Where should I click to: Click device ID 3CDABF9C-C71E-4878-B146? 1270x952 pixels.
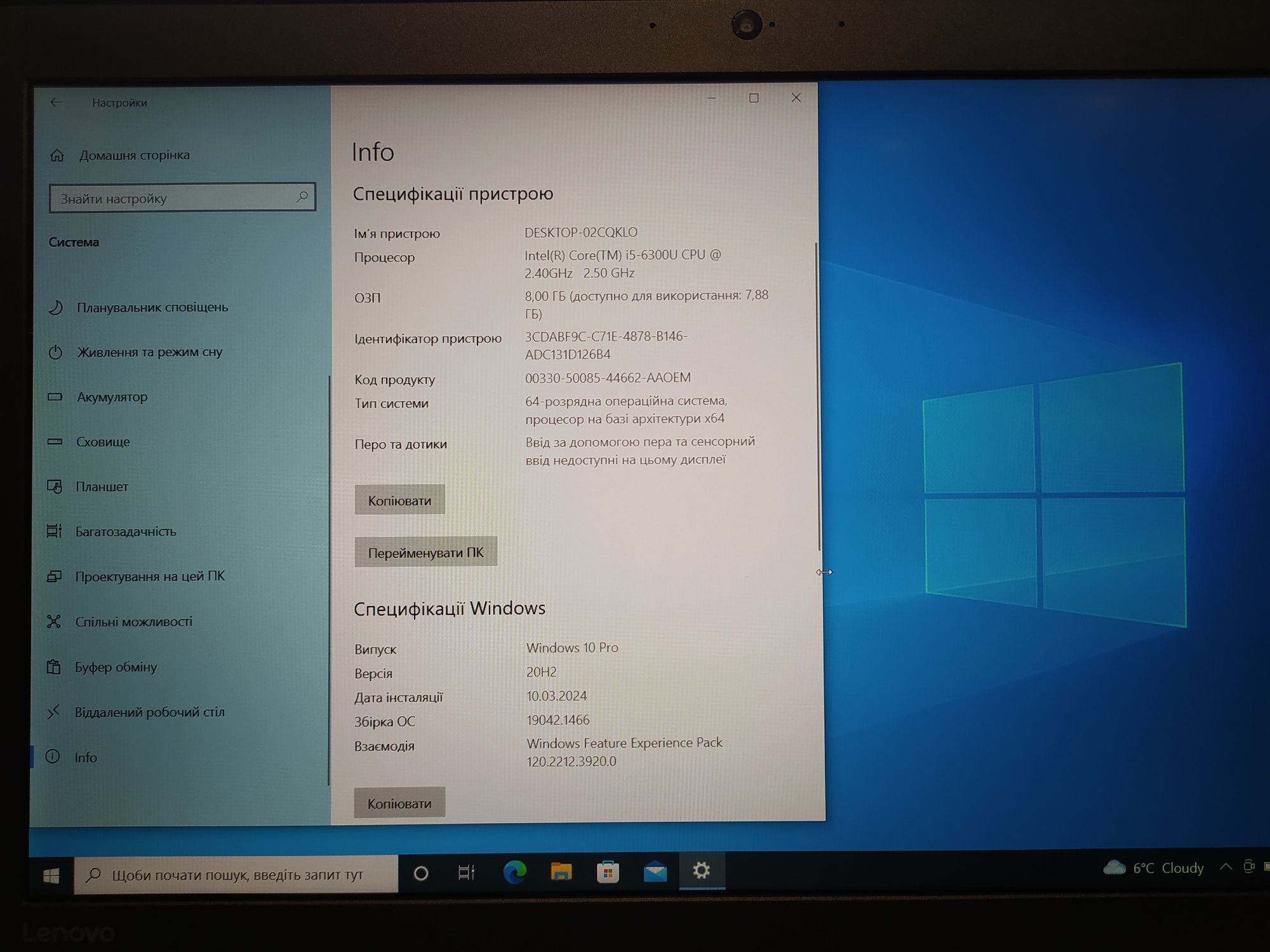606,345
